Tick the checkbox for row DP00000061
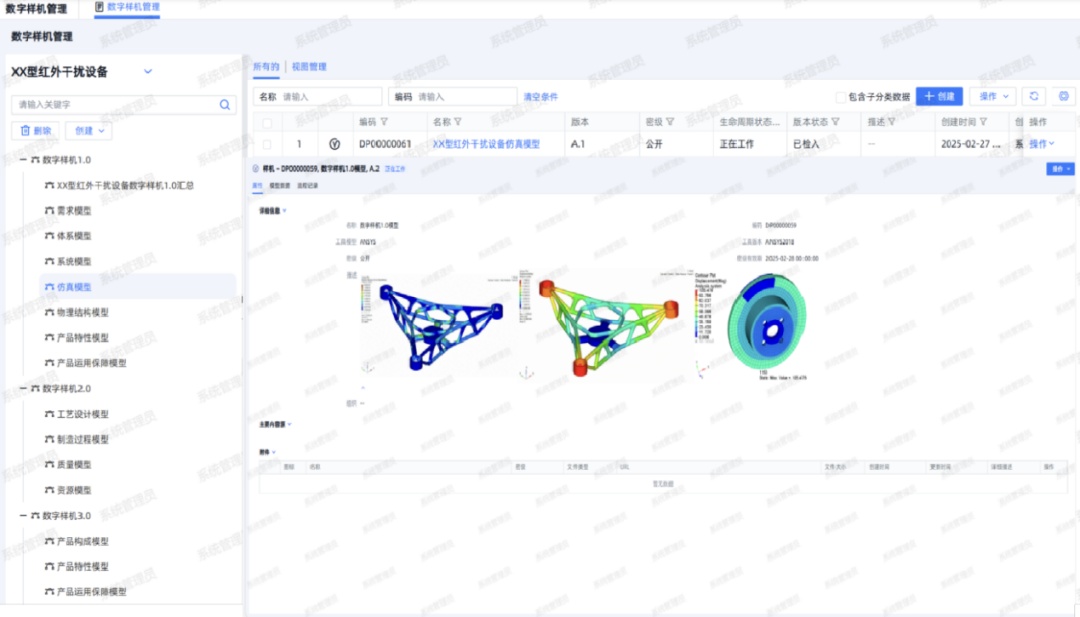Viewport: 1080px width, 617px height. click(x=267, y=145)
